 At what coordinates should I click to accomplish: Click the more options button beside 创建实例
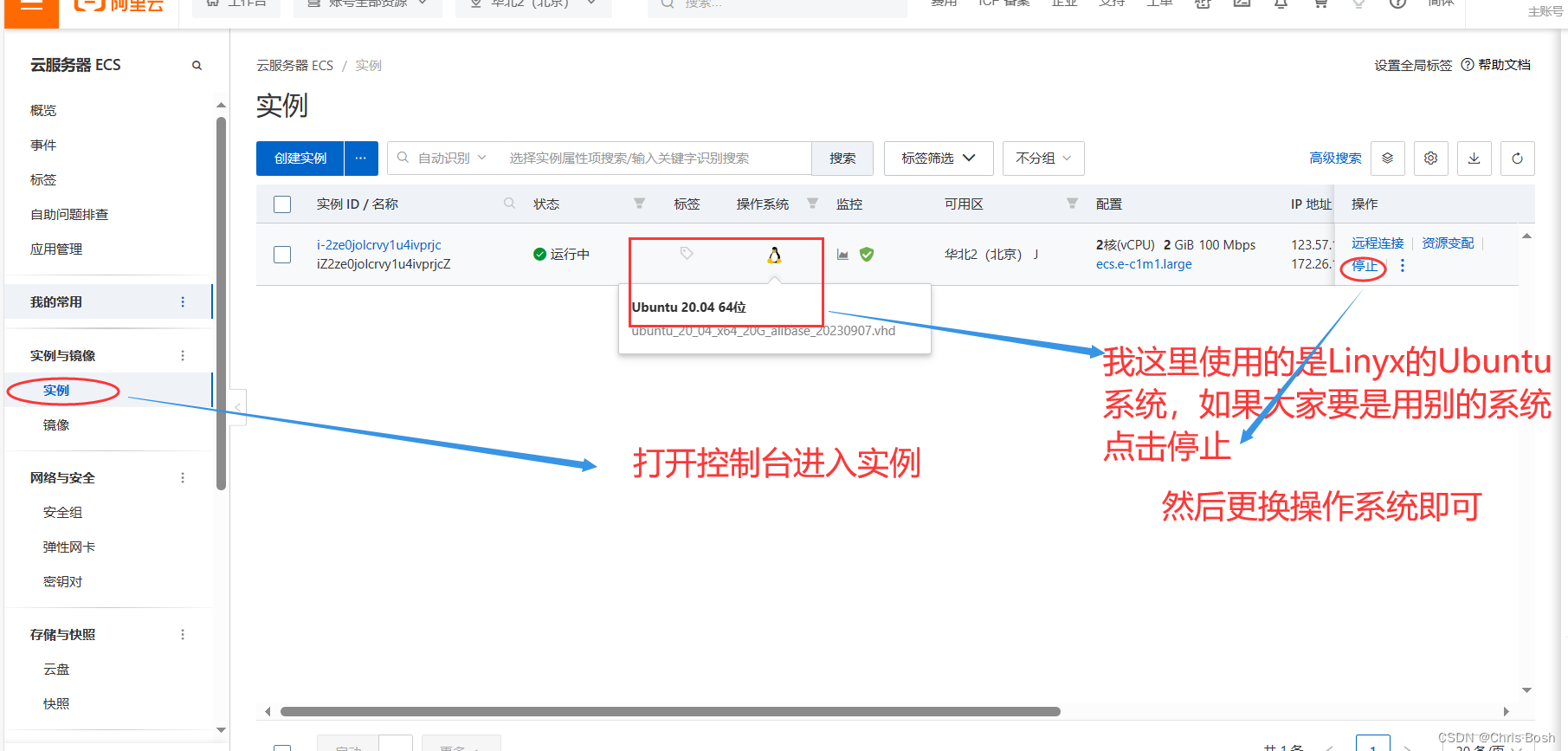pyautogui.click(x=361, y=159)
